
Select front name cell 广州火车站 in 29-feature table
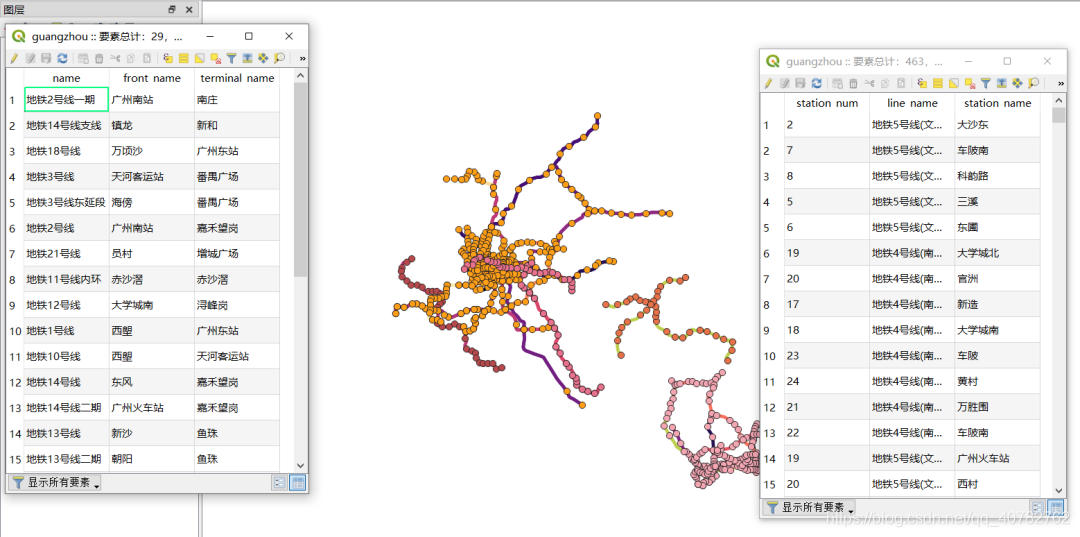(152, 408)
